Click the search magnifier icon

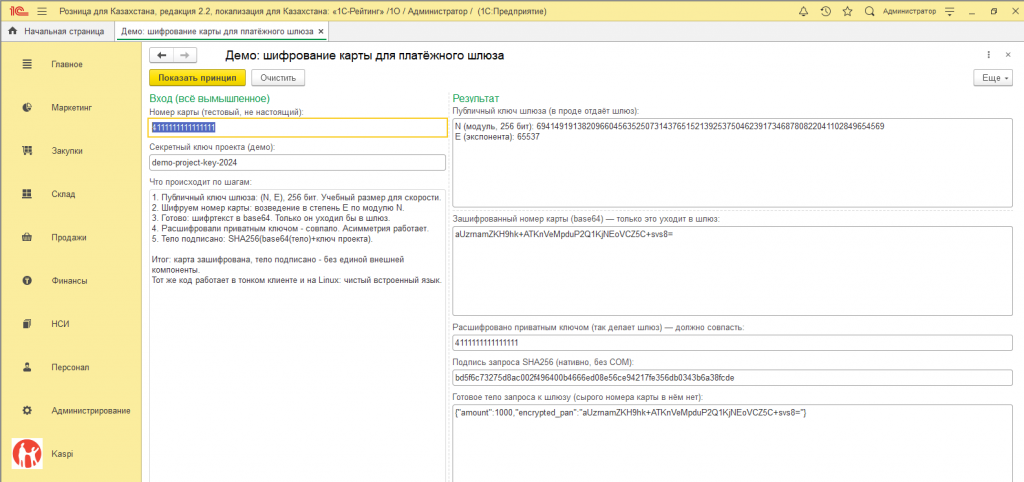pos(869,11)
